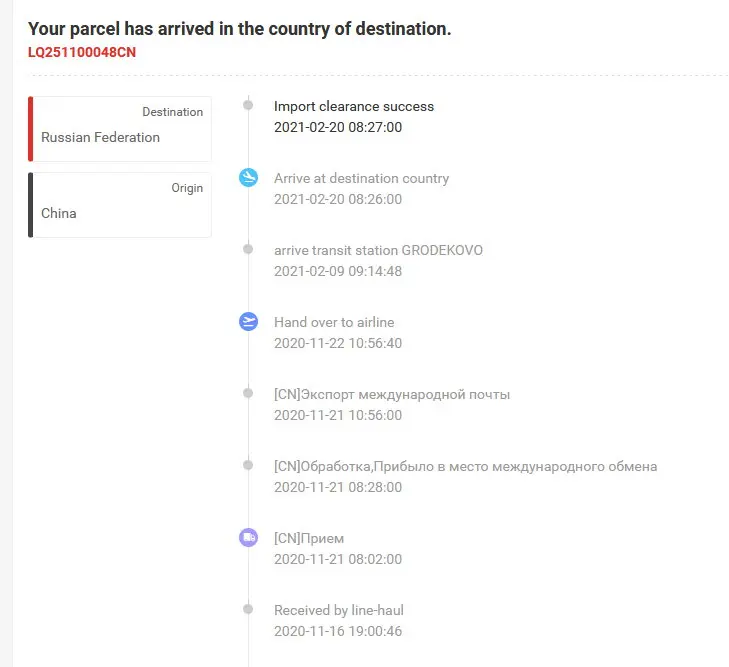The height and width of the screenshot is (667, 729).
Task: Click the parcel arrived status heading
Action: 239,29
